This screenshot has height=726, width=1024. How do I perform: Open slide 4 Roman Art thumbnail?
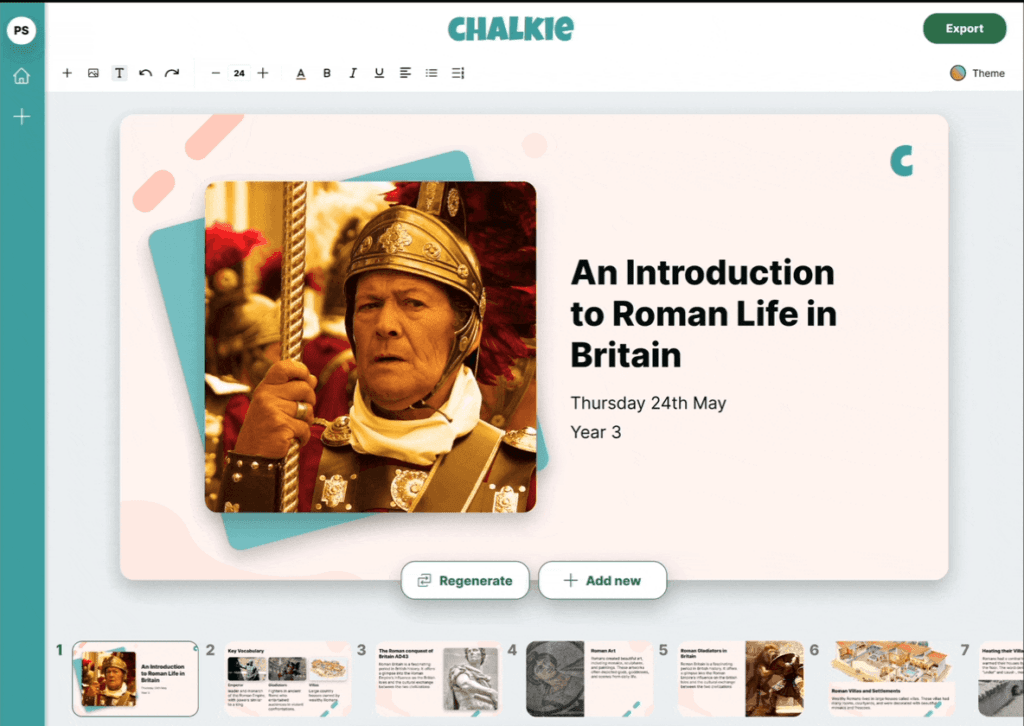pyautogui.click(x=589, y=679)
